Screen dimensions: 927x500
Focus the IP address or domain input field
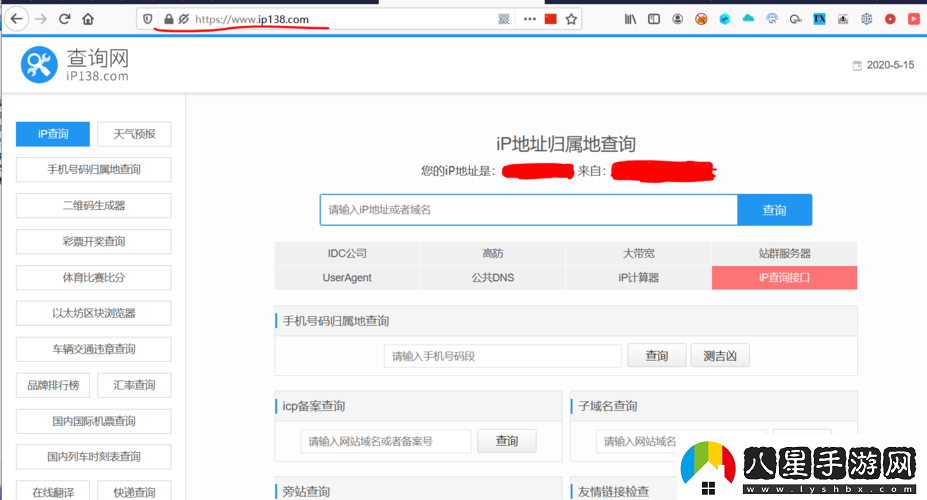(528, 210)
